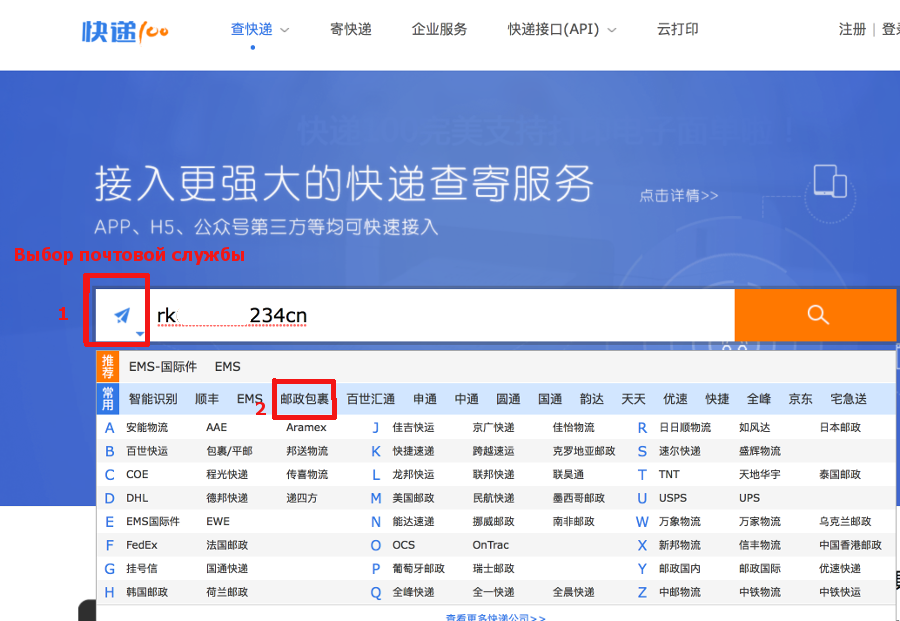Select 邮政国际 under letter Y
The height and width of the screenshot is (621, 900).
760,569
